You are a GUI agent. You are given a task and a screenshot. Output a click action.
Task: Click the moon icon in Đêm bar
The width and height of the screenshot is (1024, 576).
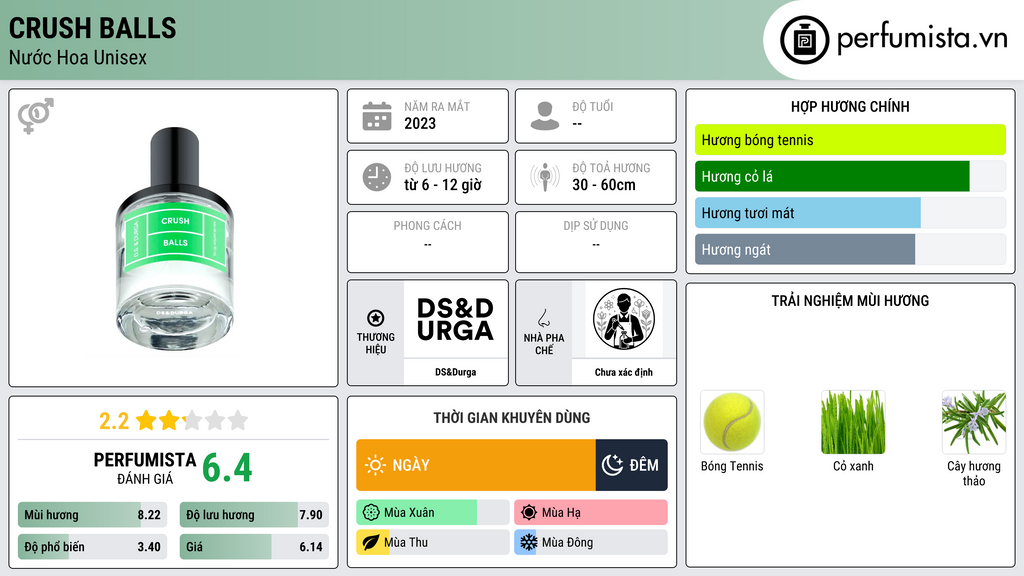tap(612, 465)
